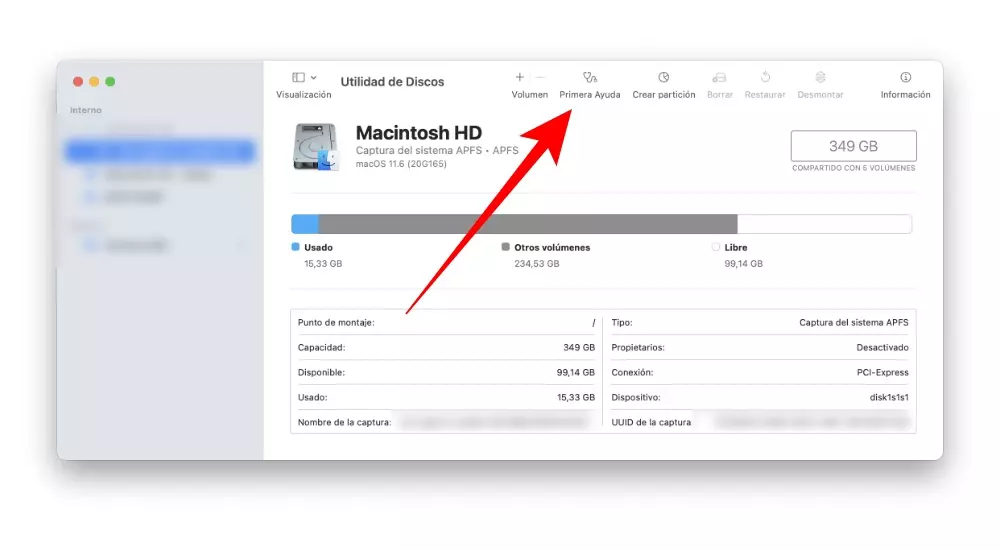
Task: Click the 349 GB capacity box
Action: click(x=853, y=146)
